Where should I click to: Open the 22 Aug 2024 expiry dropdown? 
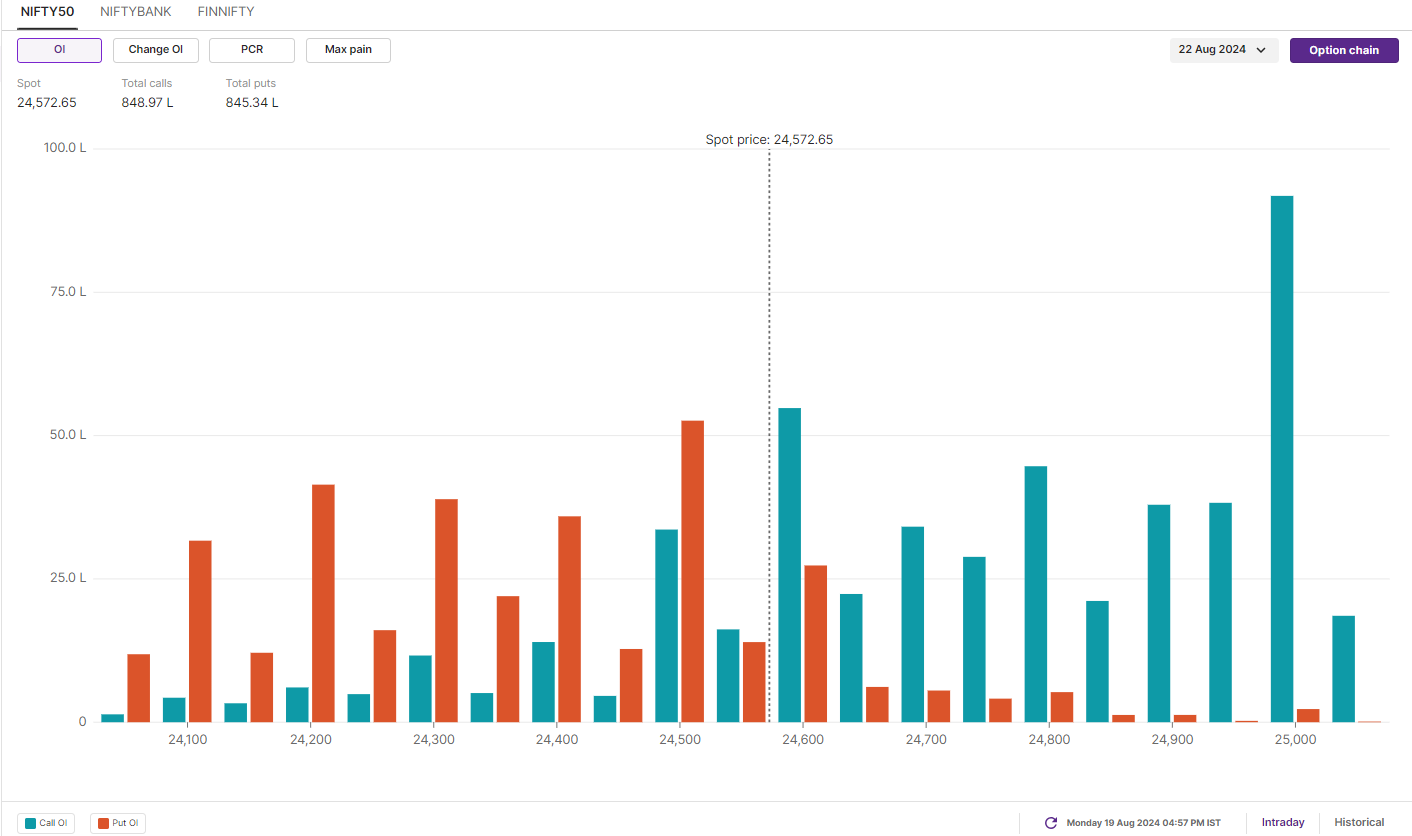(1224, 50)
